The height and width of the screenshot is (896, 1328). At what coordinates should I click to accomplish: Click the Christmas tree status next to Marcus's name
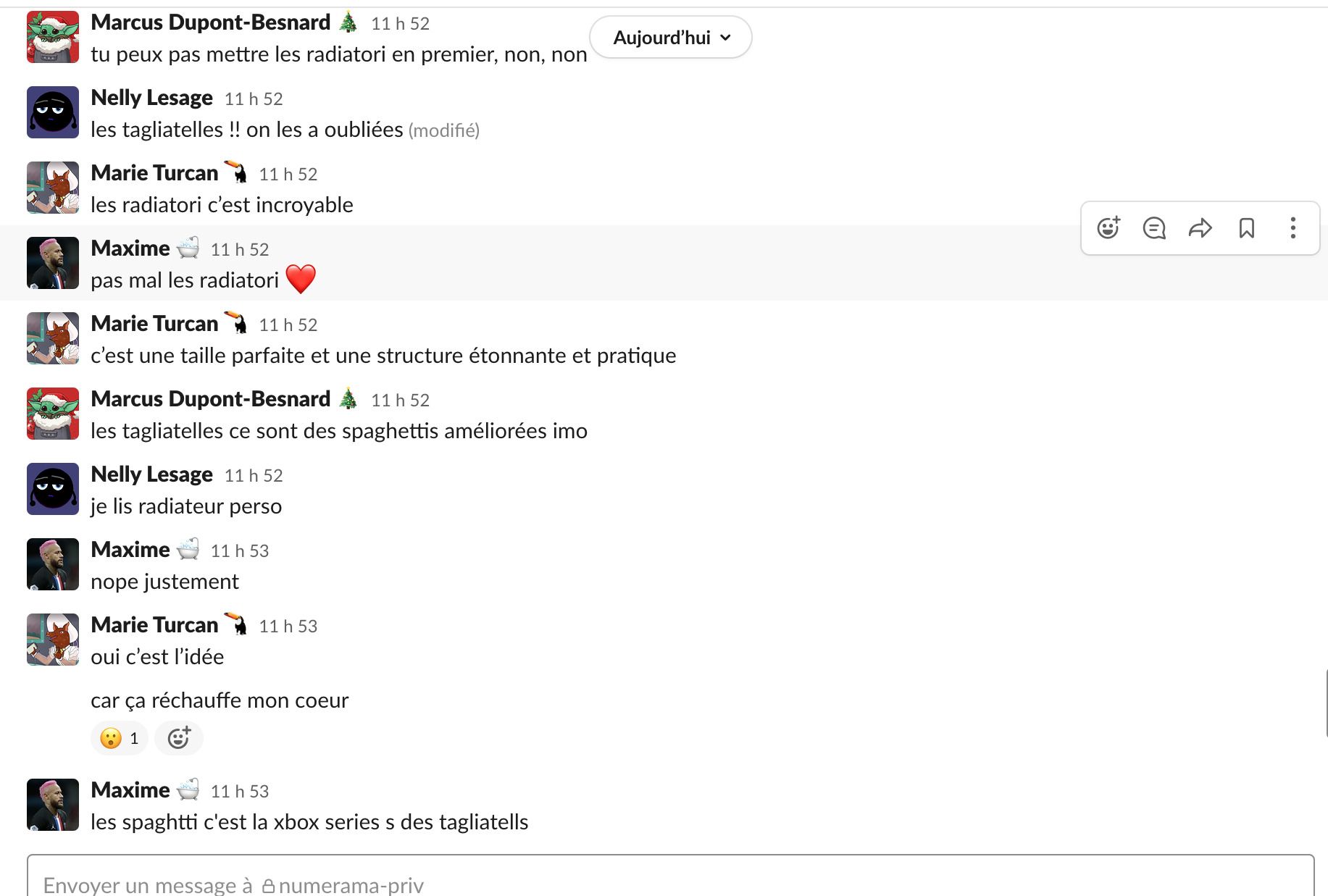coord(348,22)
